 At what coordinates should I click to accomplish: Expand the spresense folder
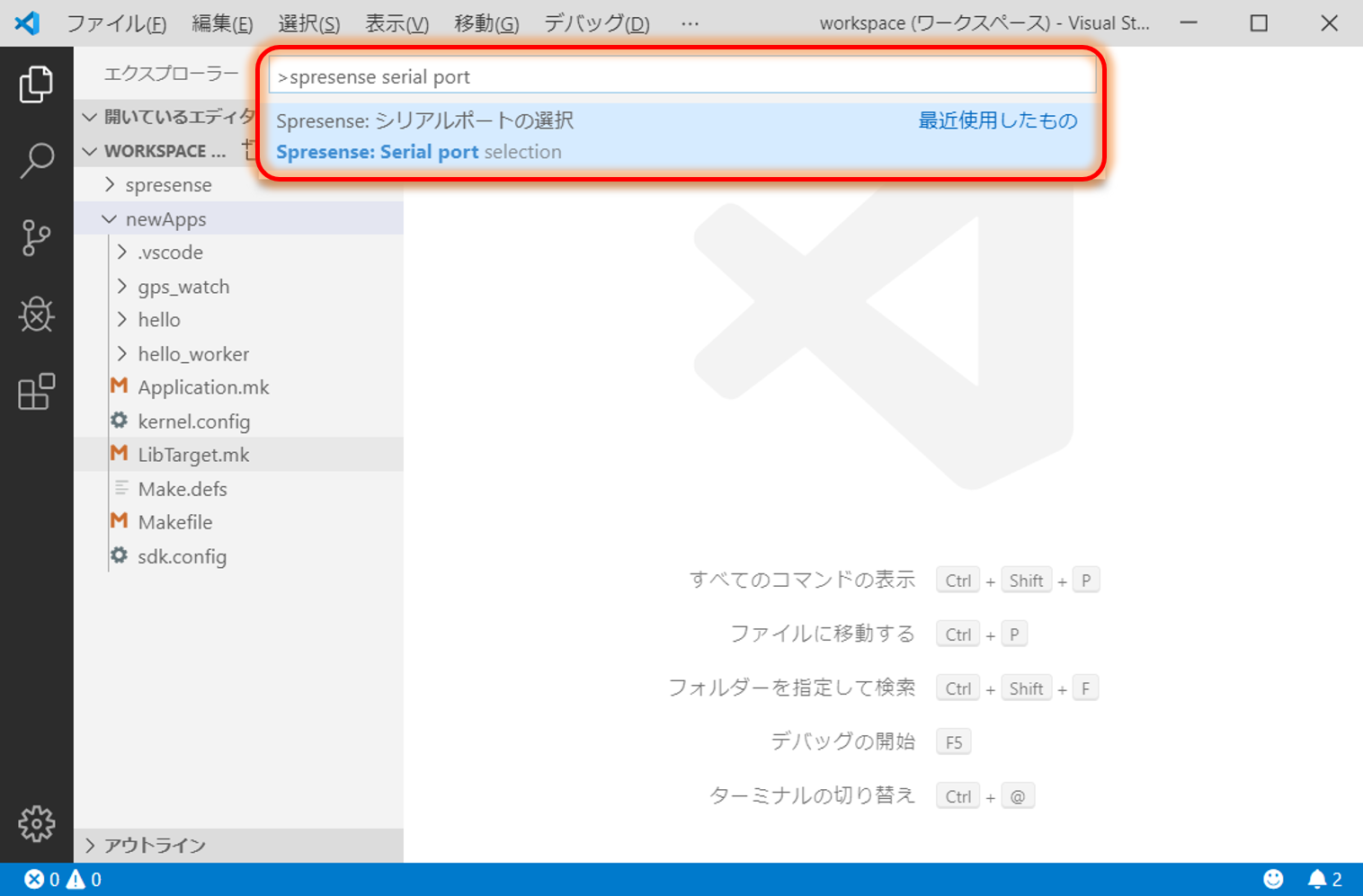(168, 185)
